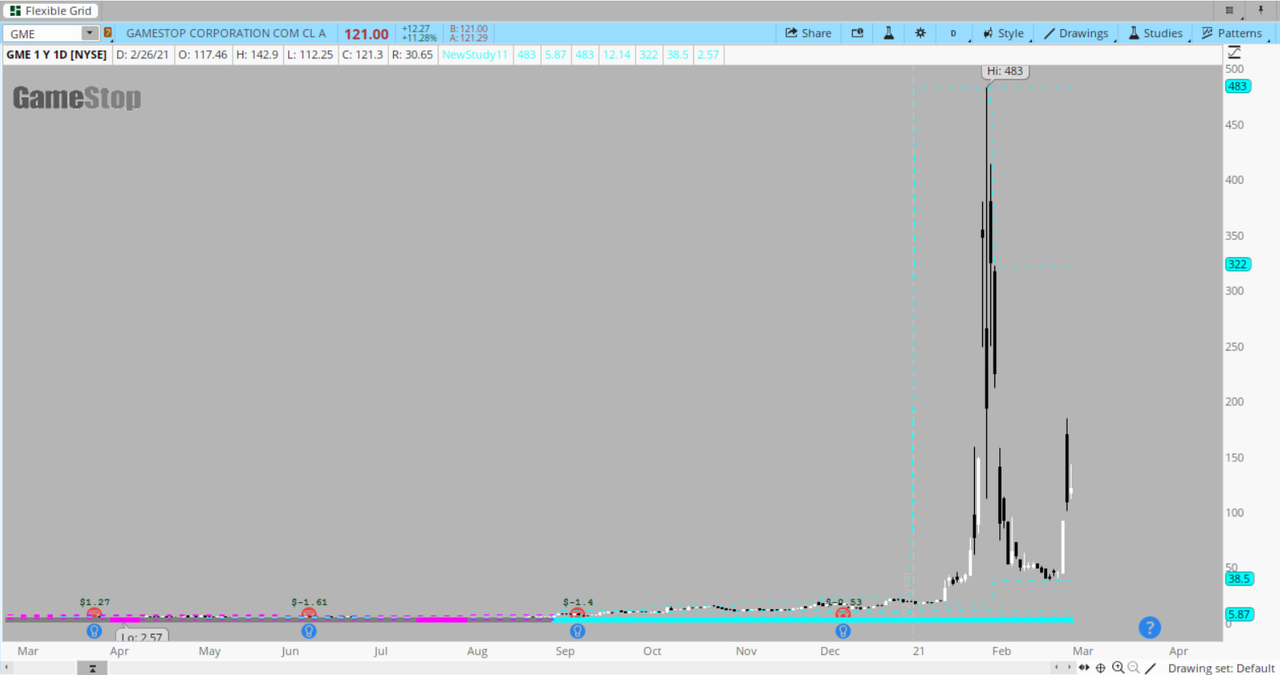Click the R: 30.65 range value
Screen dimensions: 1280x675
pyautogui.click(x=412, y=54)
